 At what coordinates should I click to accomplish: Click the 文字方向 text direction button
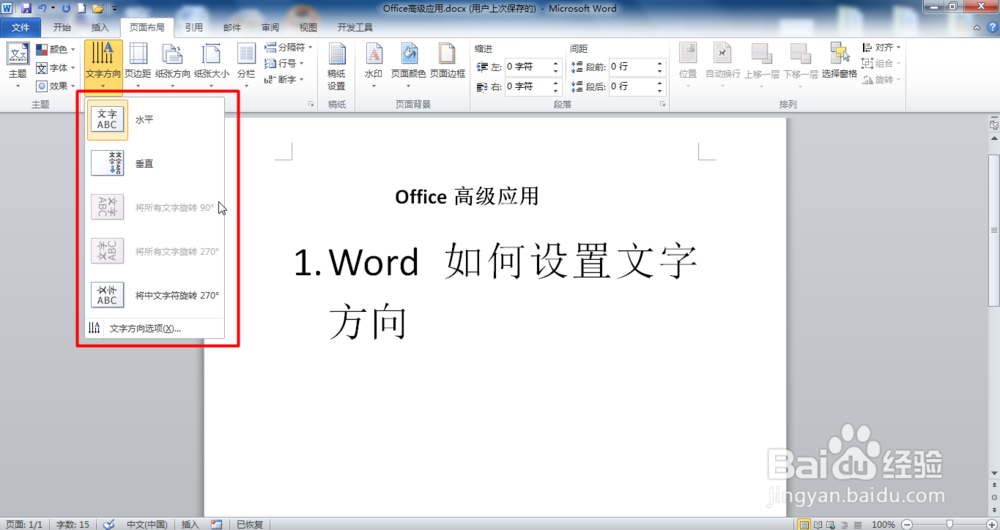click(x=103, y=66)
